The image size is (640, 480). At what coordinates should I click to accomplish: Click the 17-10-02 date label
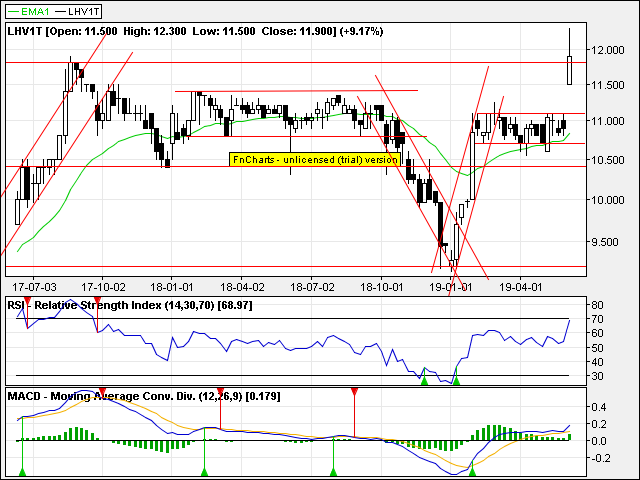click(103, 287)
